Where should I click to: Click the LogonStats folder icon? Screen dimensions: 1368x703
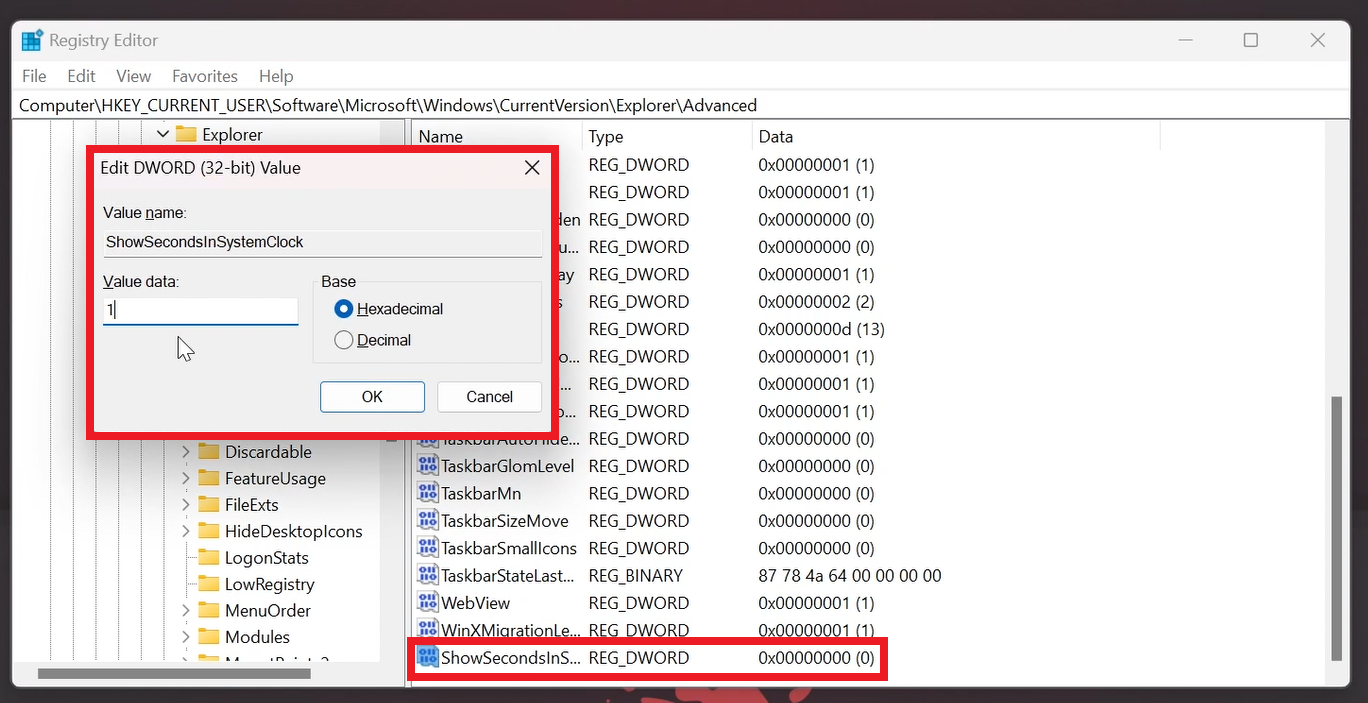coord(208,558)
